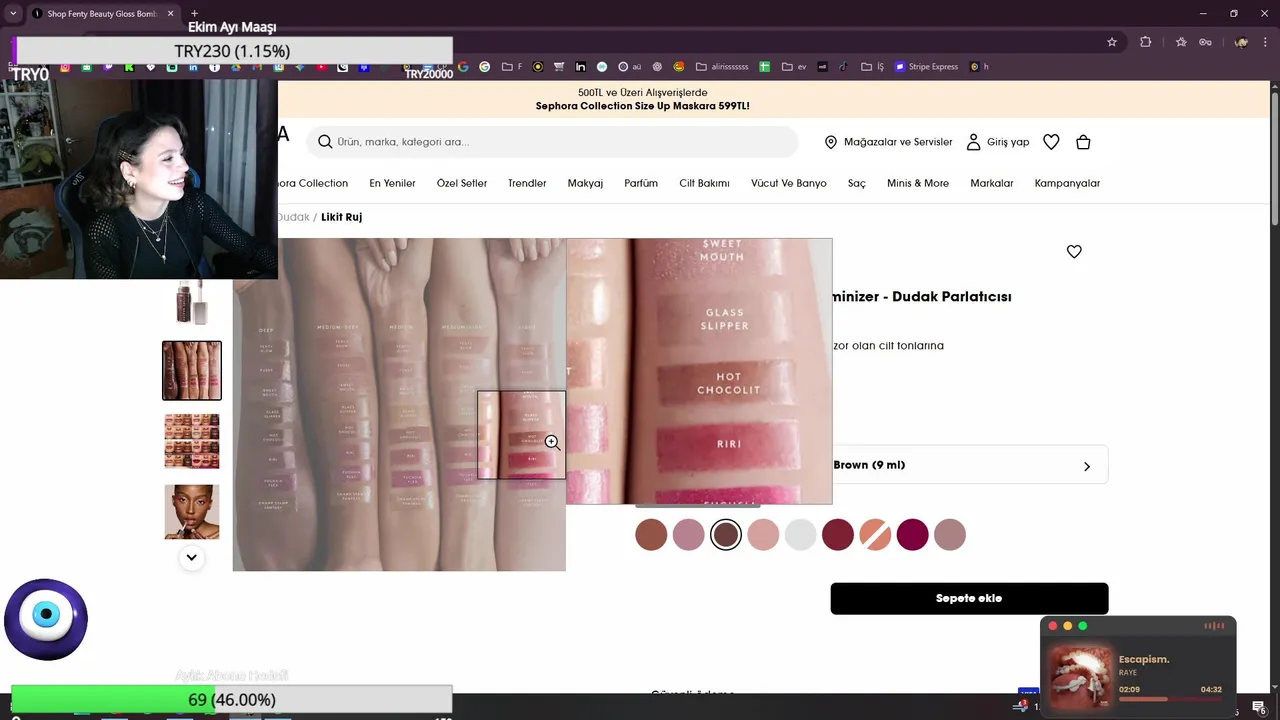Select the pale grey-white swatch

pyautogui.click(x=800, y=535)
